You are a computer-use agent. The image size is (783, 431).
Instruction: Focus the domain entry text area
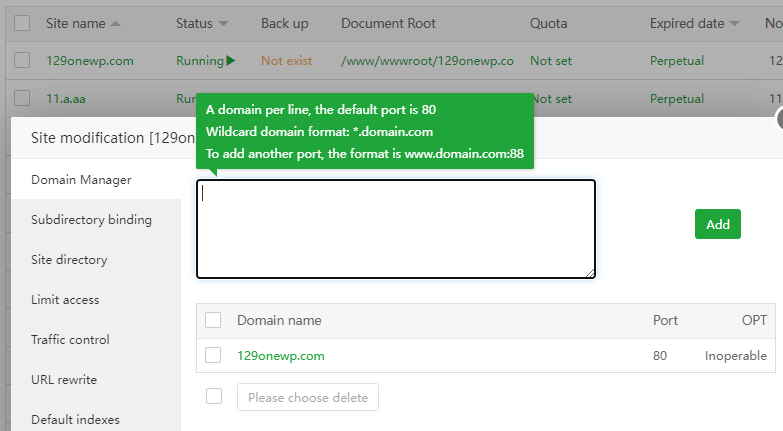tap(396, 229)
